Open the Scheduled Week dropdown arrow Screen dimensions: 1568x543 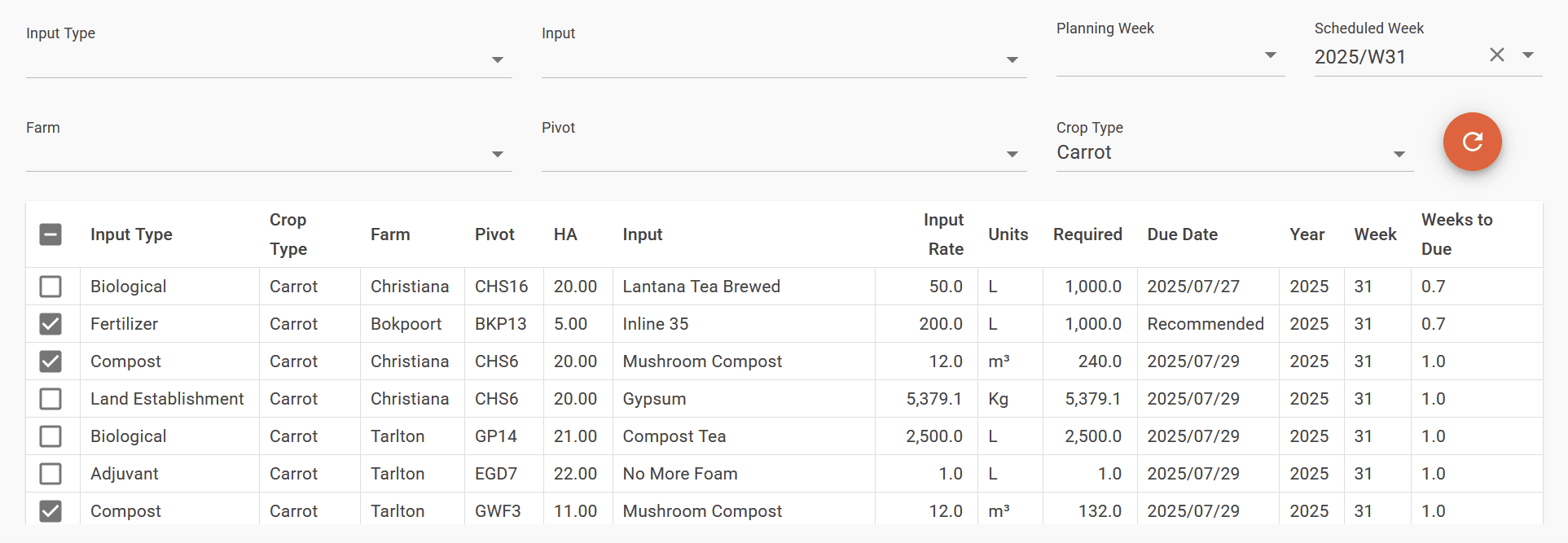pos(1528,55)
